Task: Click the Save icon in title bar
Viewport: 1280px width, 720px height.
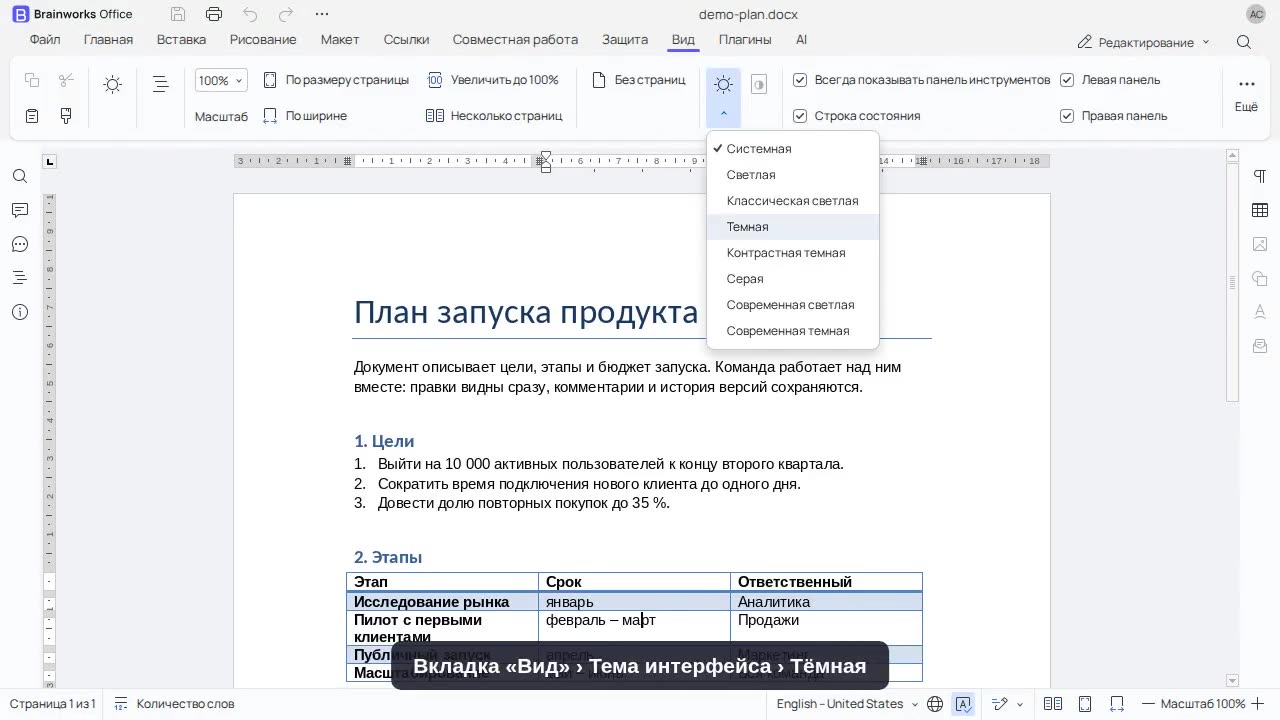Action: 178,14
